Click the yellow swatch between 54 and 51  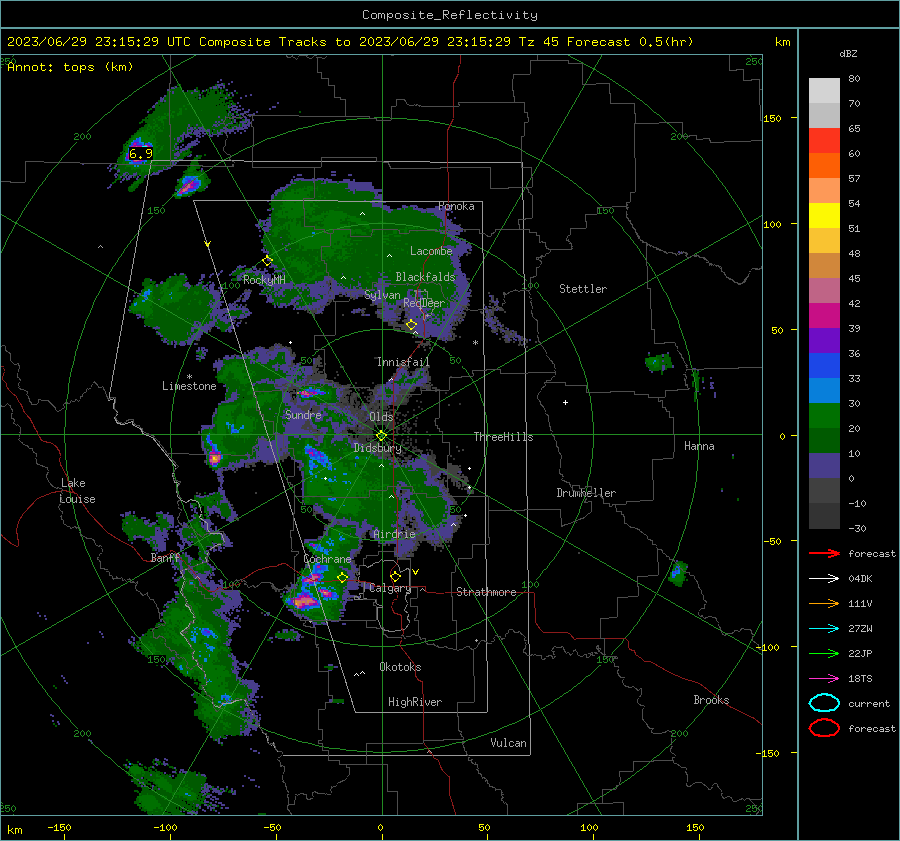click(824, 215)
